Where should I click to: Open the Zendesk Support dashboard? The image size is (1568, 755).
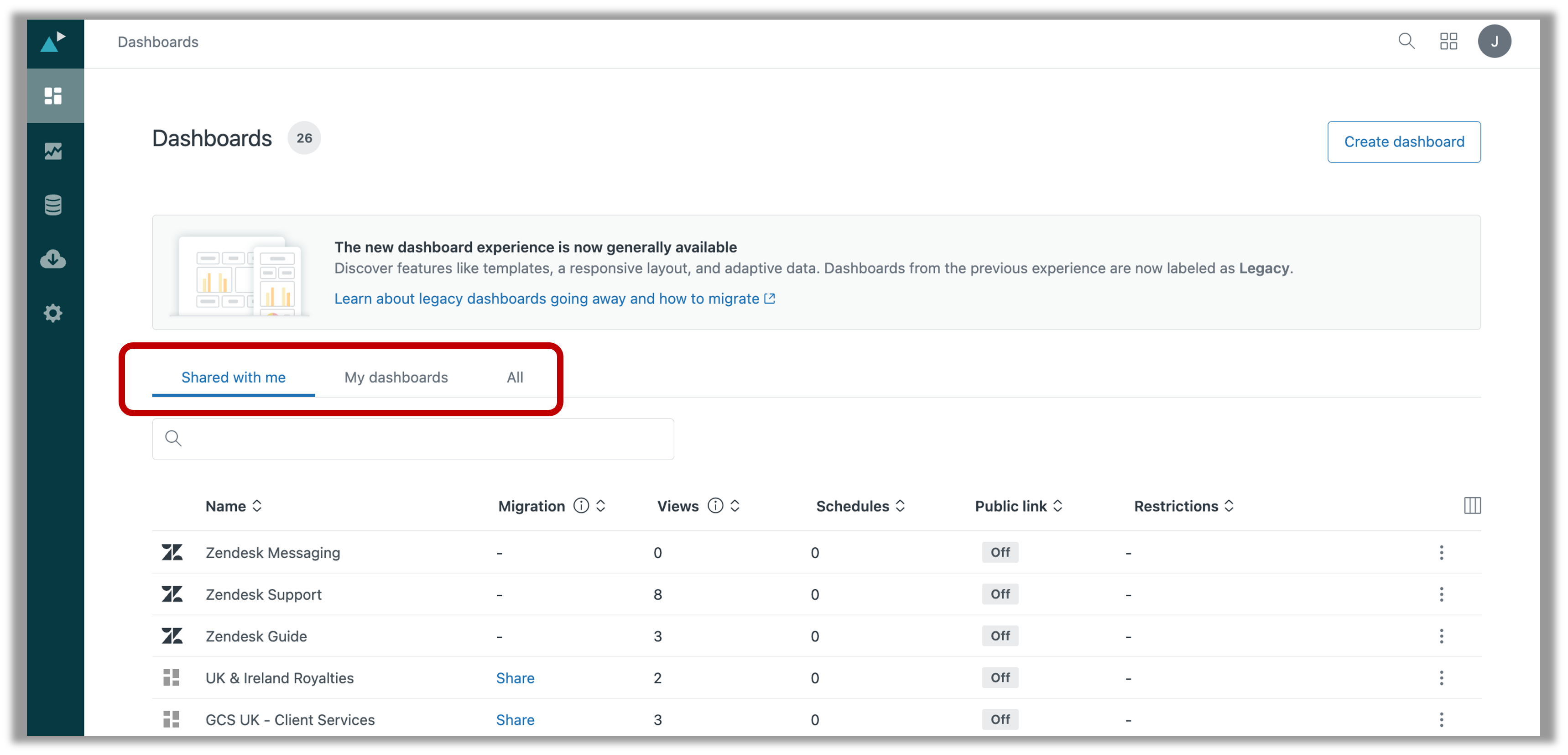[264, 594]
